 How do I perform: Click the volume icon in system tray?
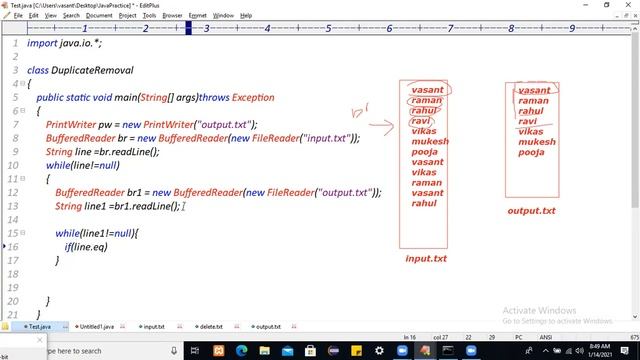[x=579, y=351]
